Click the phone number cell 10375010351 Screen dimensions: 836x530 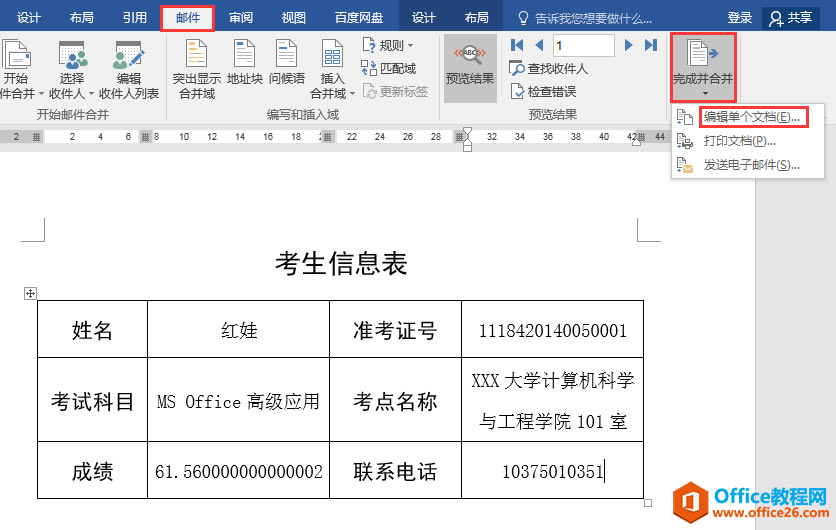[x=552, y=470]
